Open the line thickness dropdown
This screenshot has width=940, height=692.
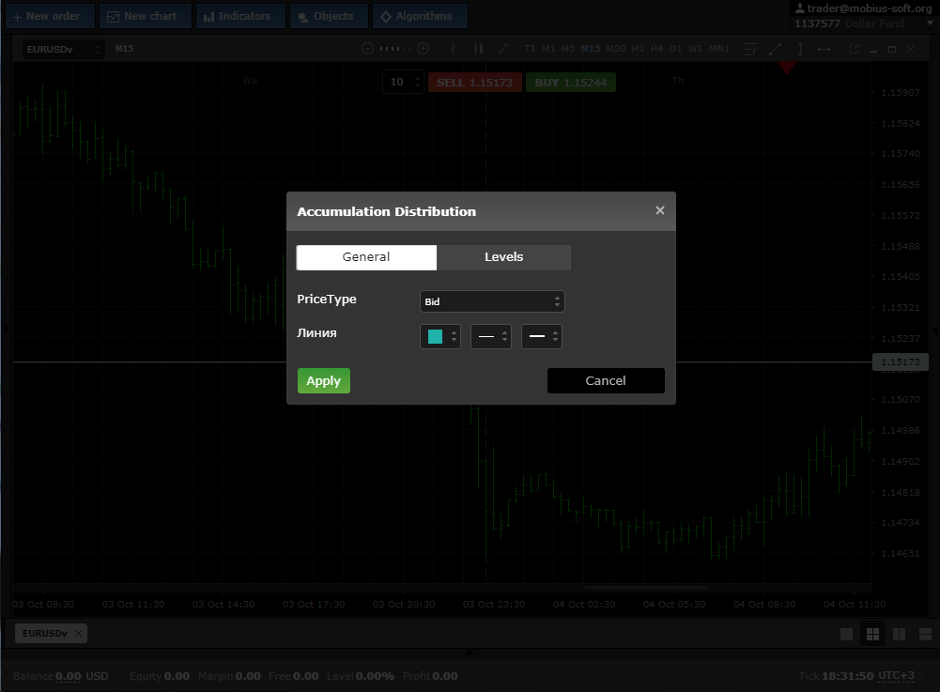pos(541,336)
